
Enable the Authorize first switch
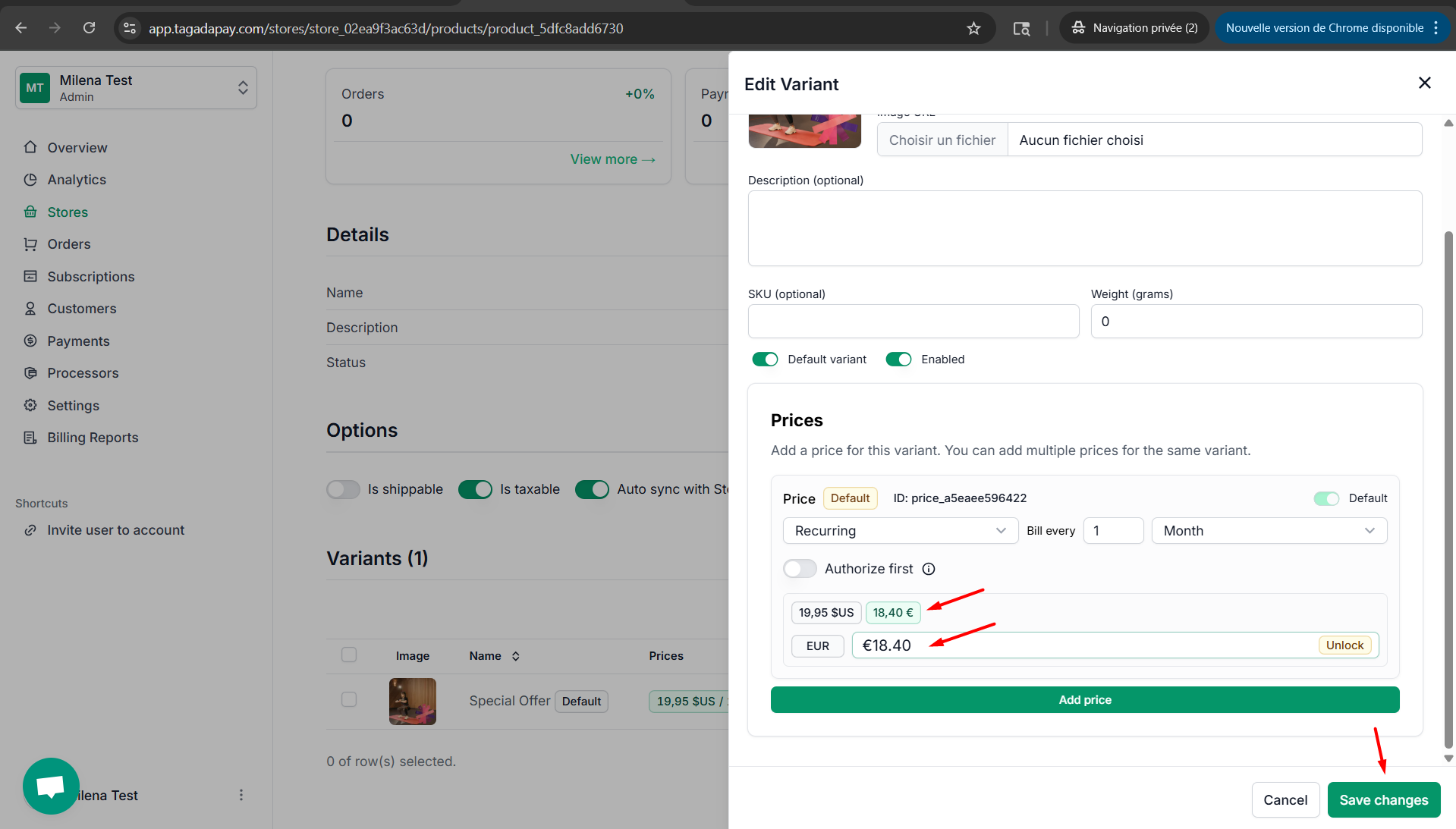click(x=800, y=569)
